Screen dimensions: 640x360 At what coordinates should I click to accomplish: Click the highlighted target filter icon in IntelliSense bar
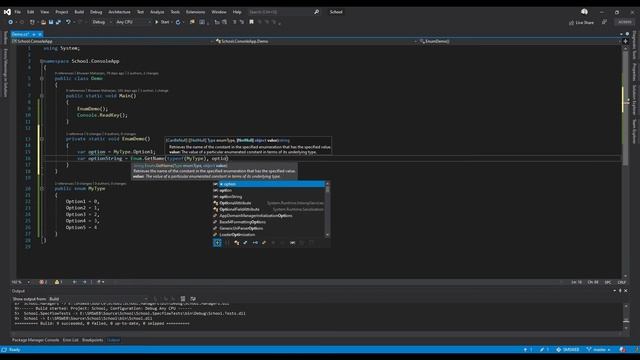tap(217, 242)
